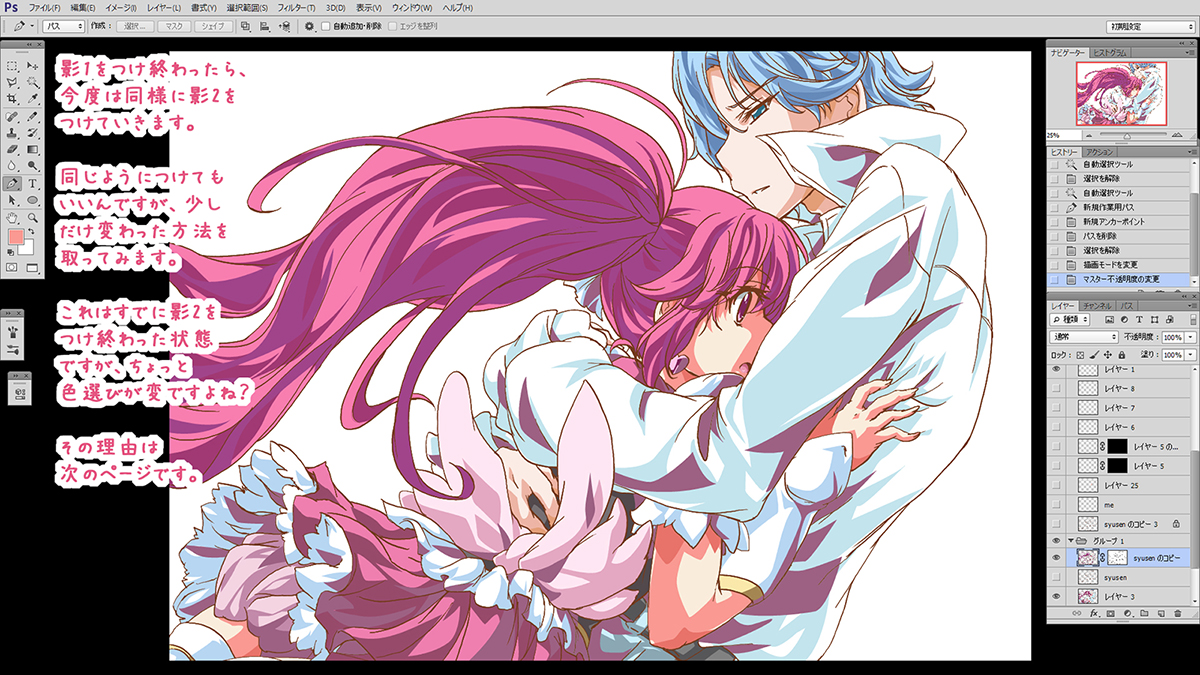
Task: Hide レイヤー 1 using its eye icon
Action: (1057, 369)
